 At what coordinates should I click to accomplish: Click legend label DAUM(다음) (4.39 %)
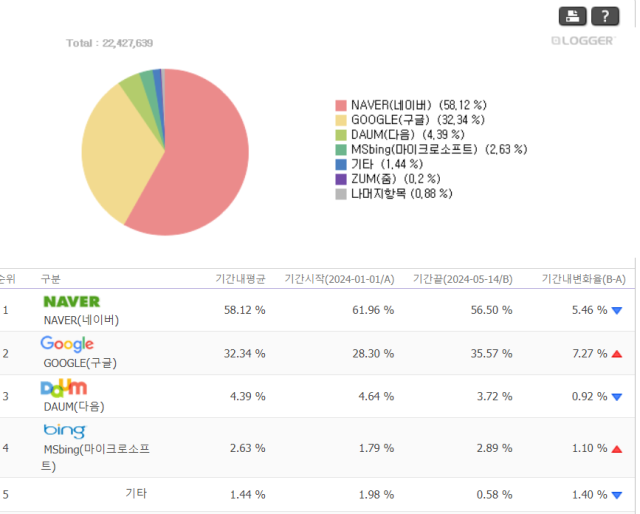408,135
